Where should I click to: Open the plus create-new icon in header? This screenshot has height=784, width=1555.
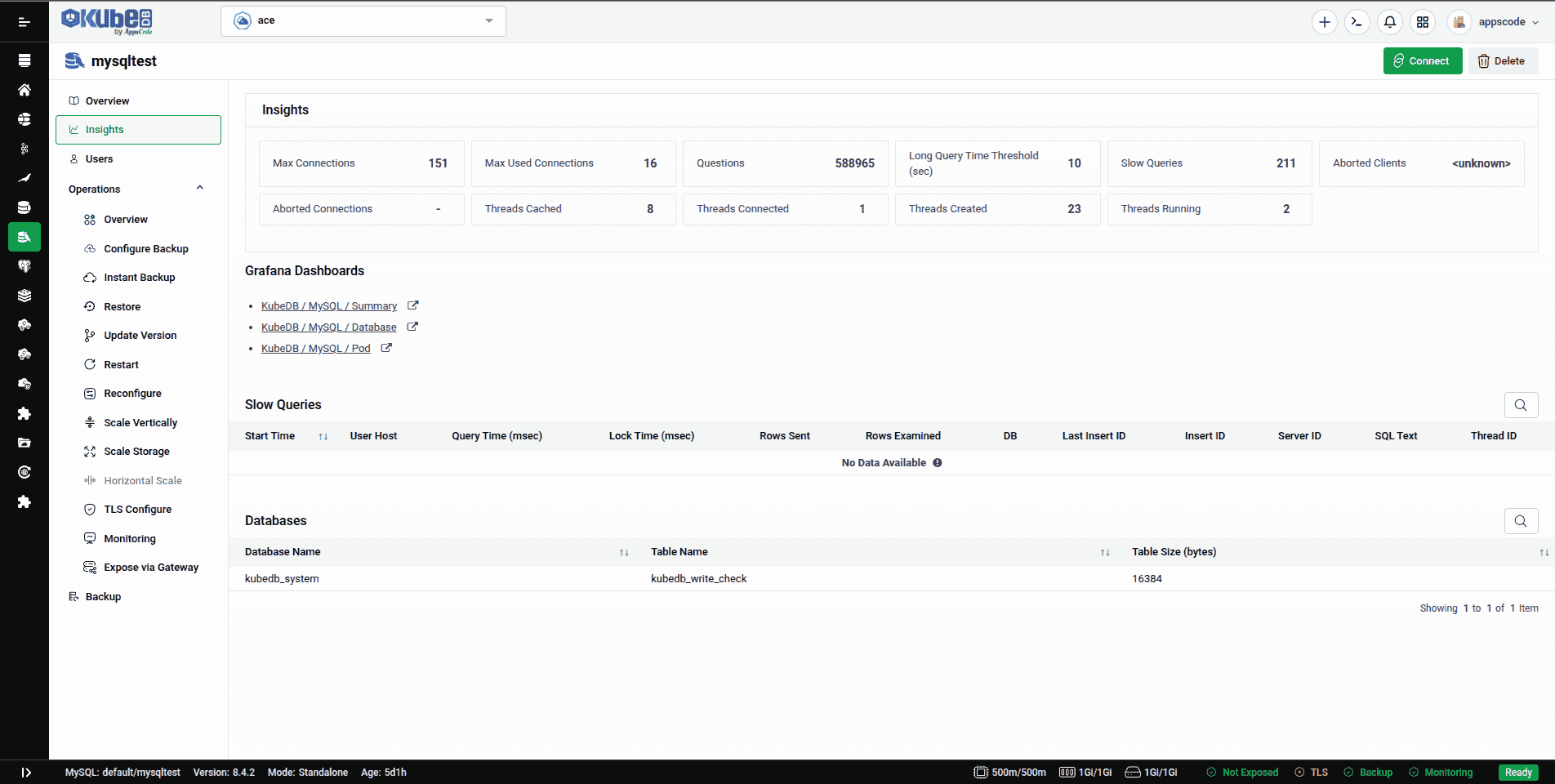(x=1325, y=22)
